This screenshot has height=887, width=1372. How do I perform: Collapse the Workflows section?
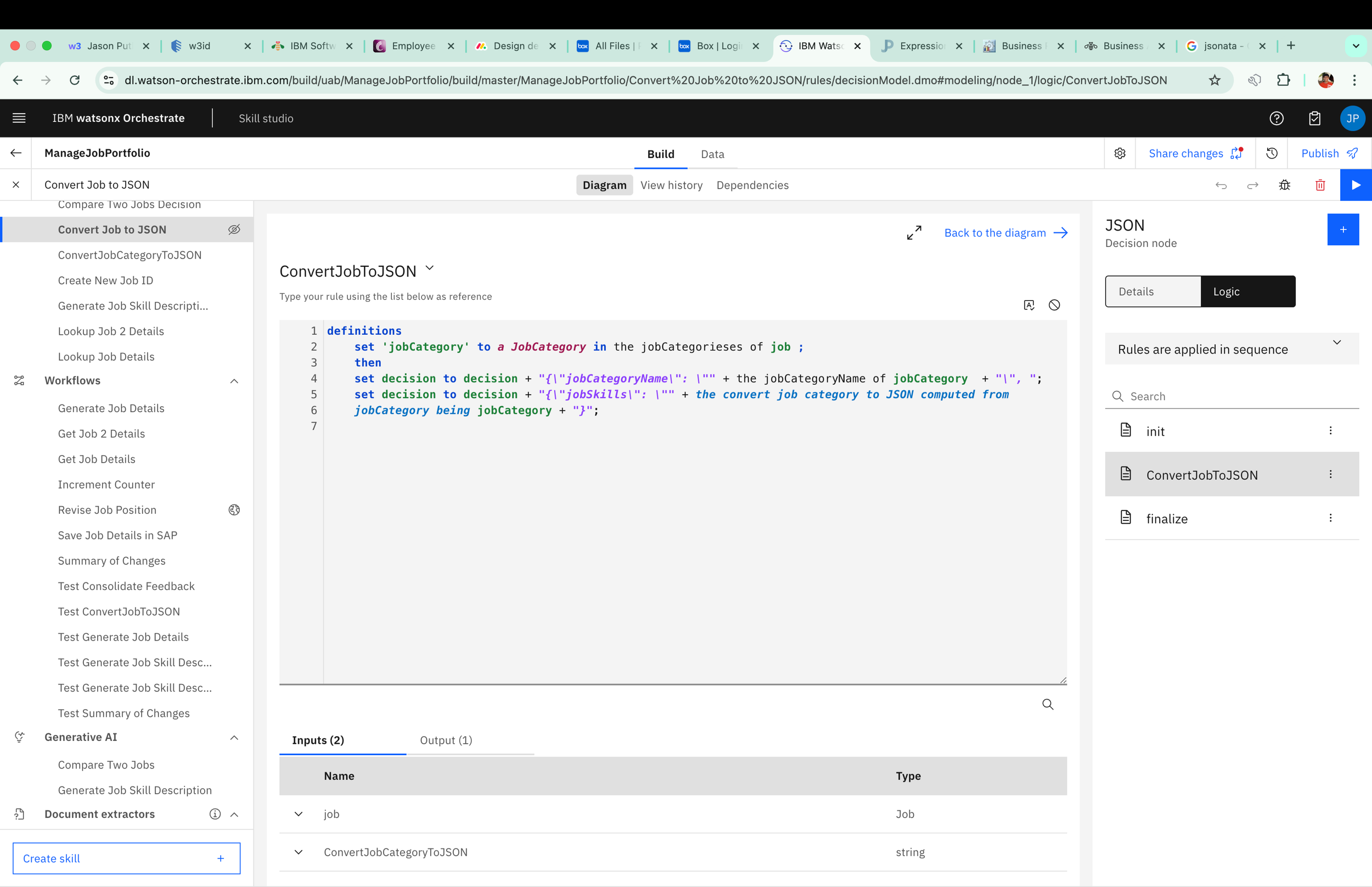point(234,381)
